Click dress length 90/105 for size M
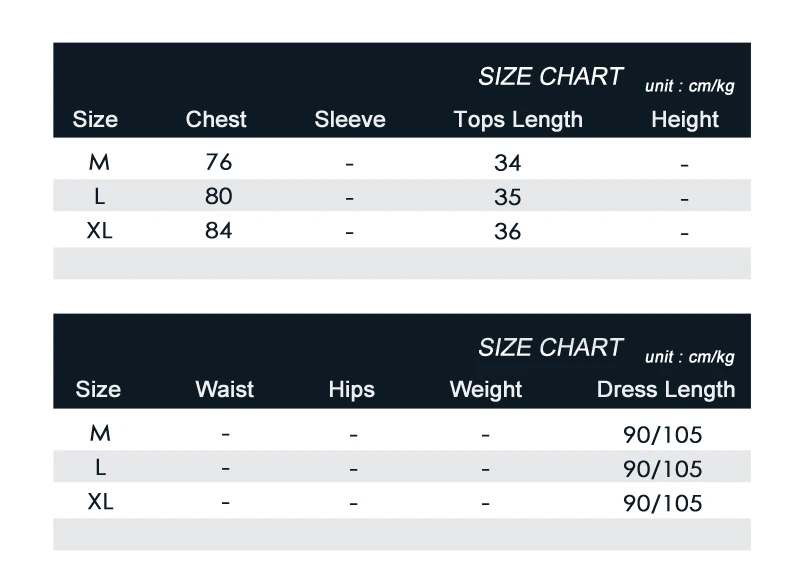Viewport: 800px width, 582px height. [x=663, y=435]
